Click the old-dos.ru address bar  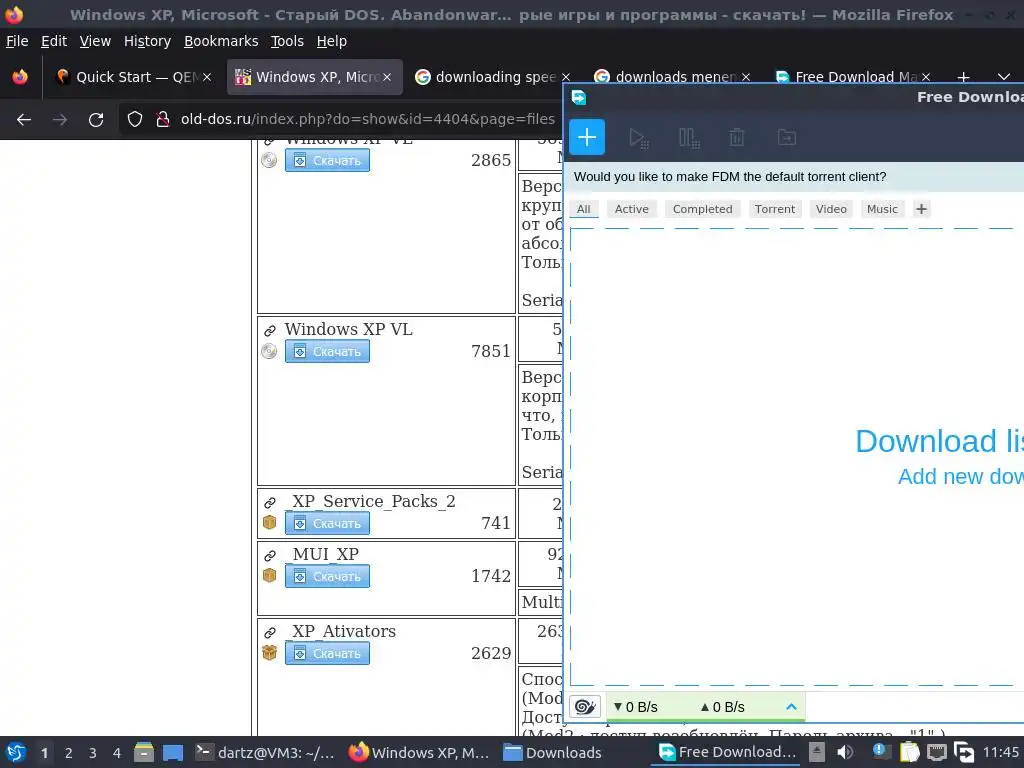pyautogui.click(x=368, y=120)
